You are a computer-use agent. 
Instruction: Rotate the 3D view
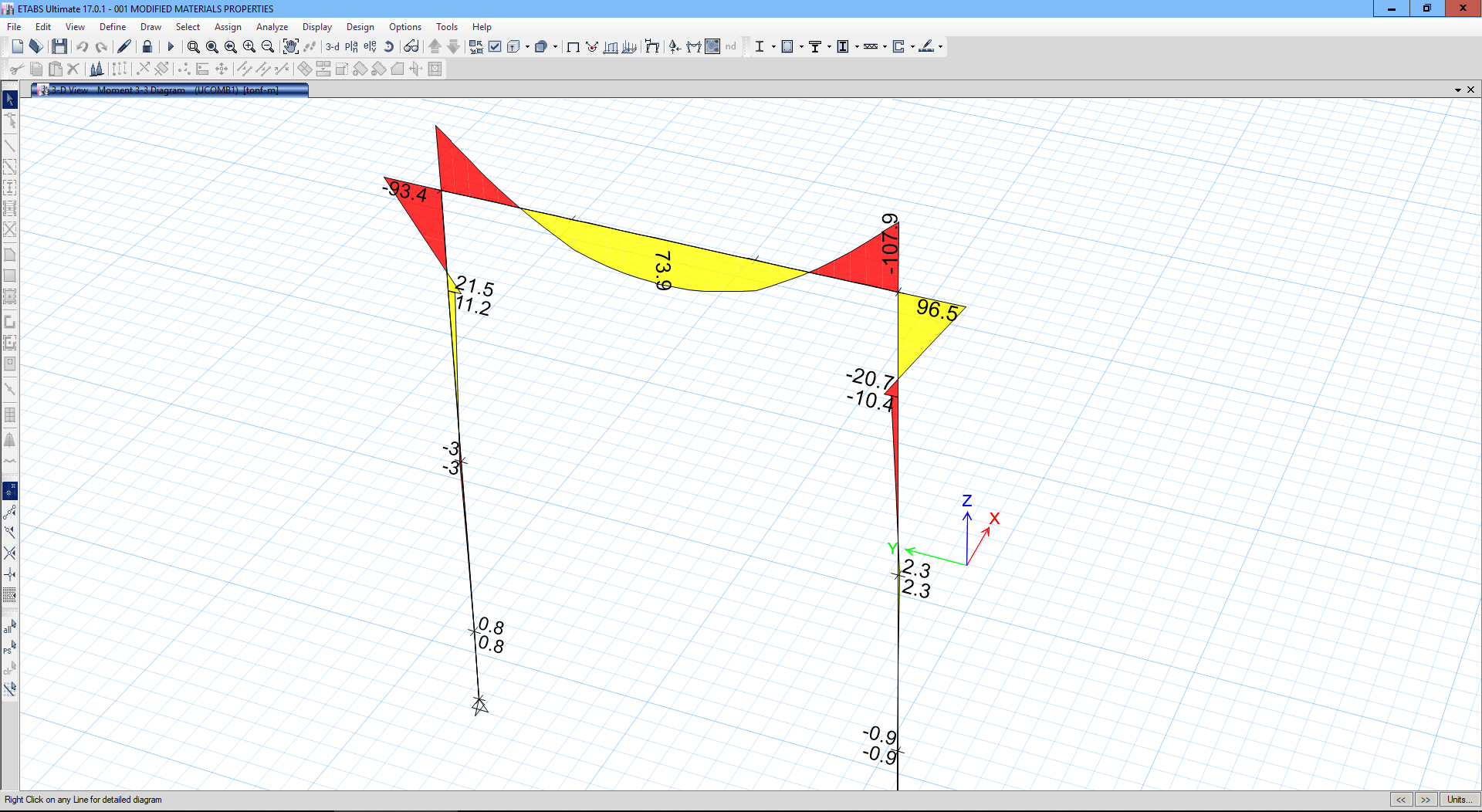(x=388, y=46)
